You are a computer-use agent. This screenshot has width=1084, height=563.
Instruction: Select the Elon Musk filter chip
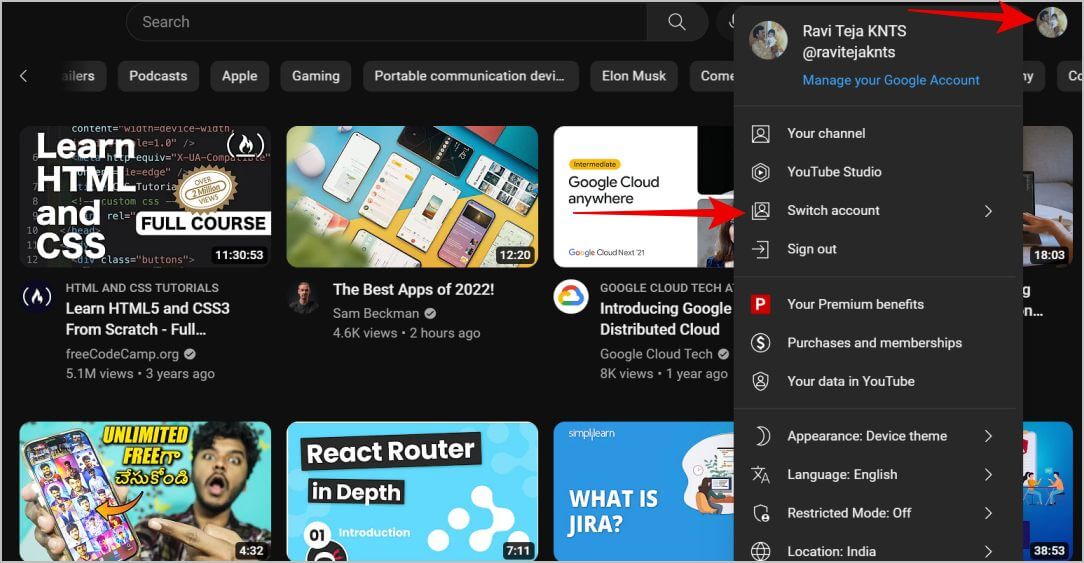click(x=634, y=76)
